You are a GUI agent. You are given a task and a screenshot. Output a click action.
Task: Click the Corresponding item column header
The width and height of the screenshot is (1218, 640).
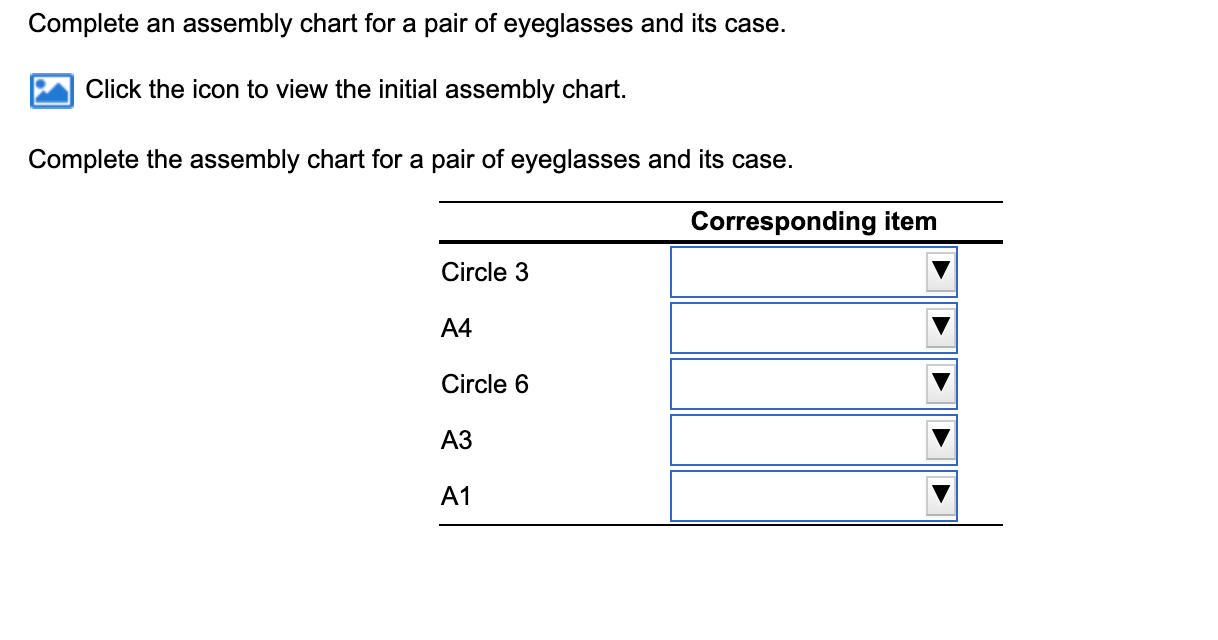[813, 221]
